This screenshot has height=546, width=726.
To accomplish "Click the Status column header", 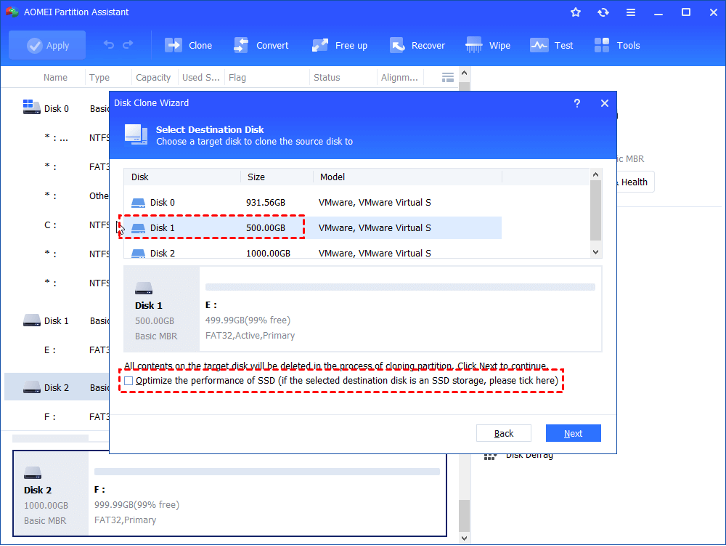I will click(x=327, y=78).
